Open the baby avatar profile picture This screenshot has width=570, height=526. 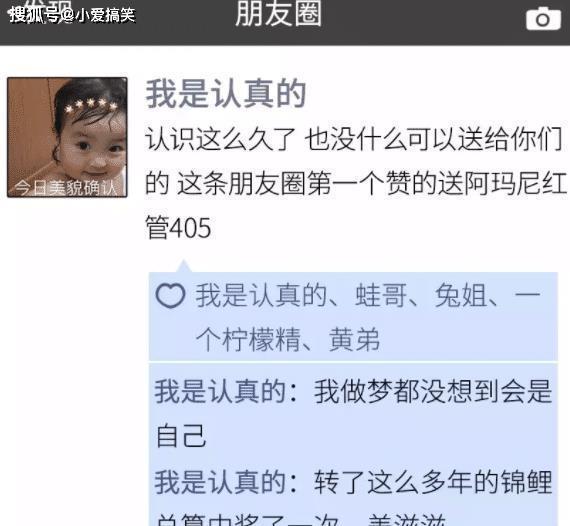(x=67, y=137)
